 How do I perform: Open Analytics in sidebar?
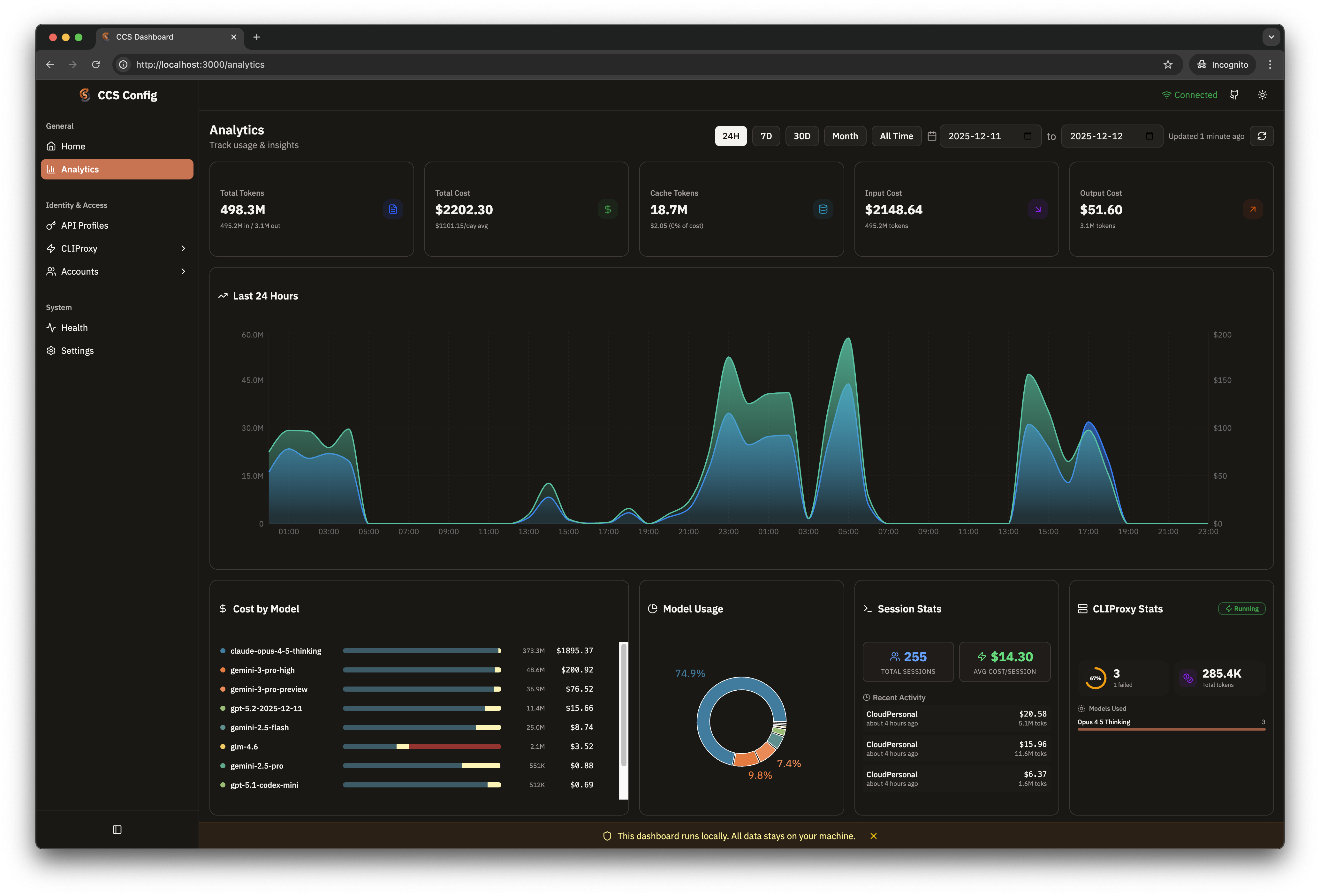pos(117,169)
